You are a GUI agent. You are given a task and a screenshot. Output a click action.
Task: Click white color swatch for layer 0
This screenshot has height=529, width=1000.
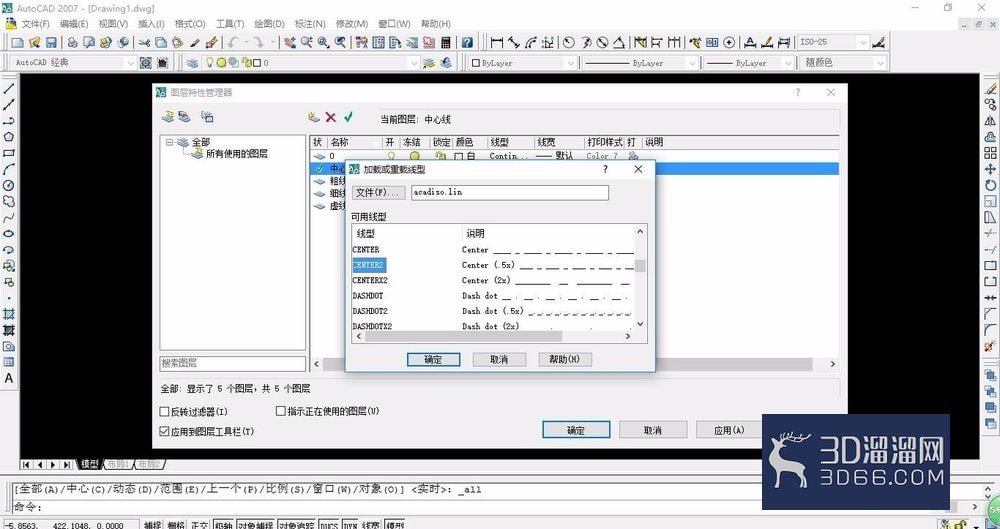coord(459,156)
